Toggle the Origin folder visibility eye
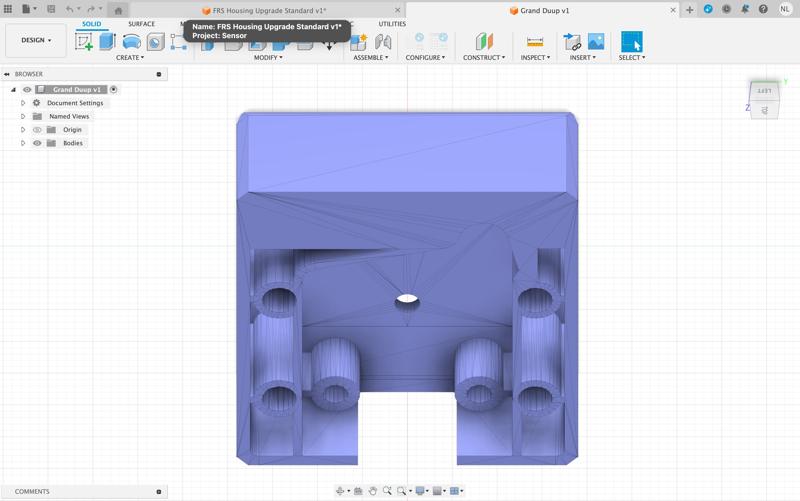800x501 pixels. (37, 130)
